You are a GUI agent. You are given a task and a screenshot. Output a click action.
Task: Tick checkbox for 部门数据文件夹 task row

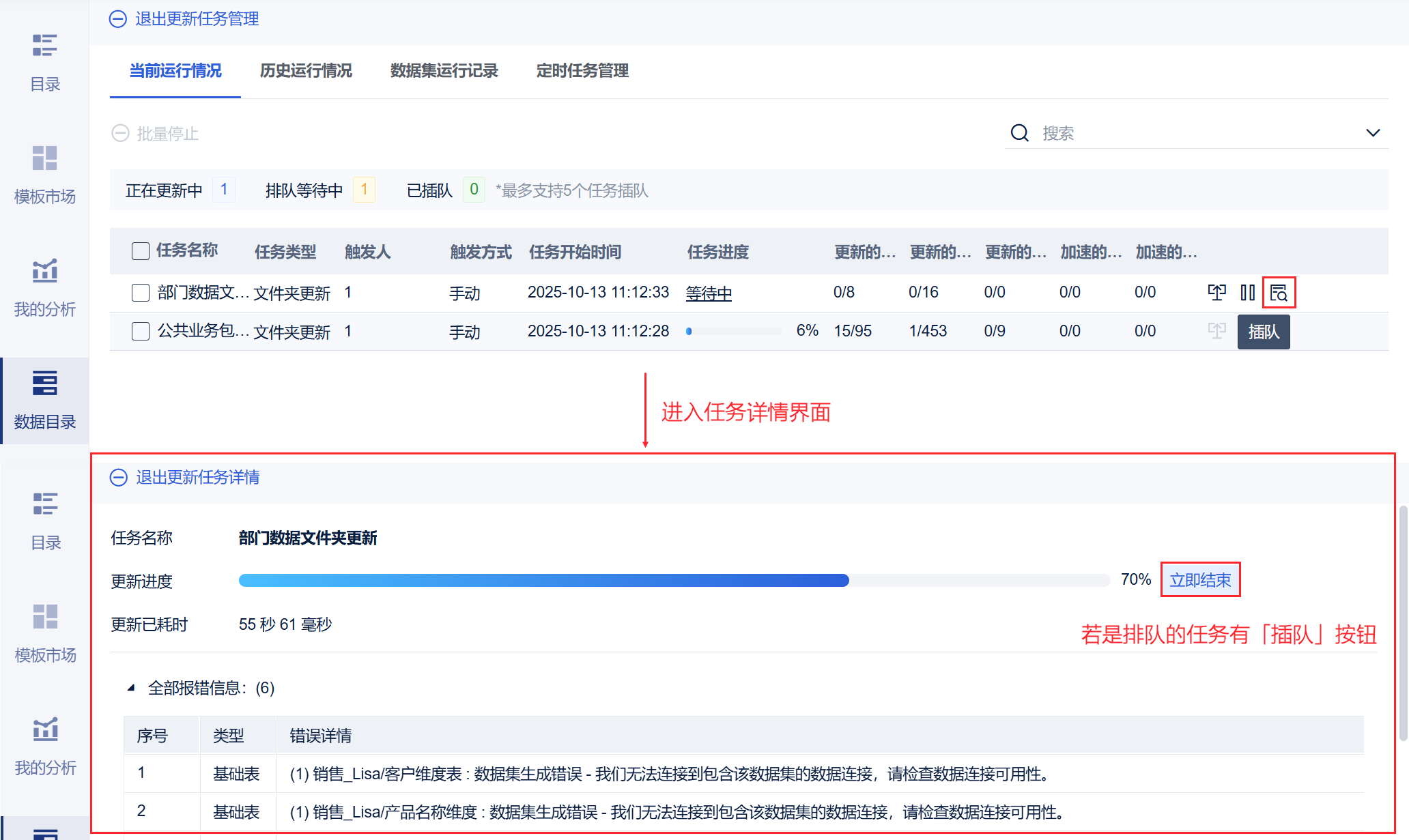(x=141, y=293)
